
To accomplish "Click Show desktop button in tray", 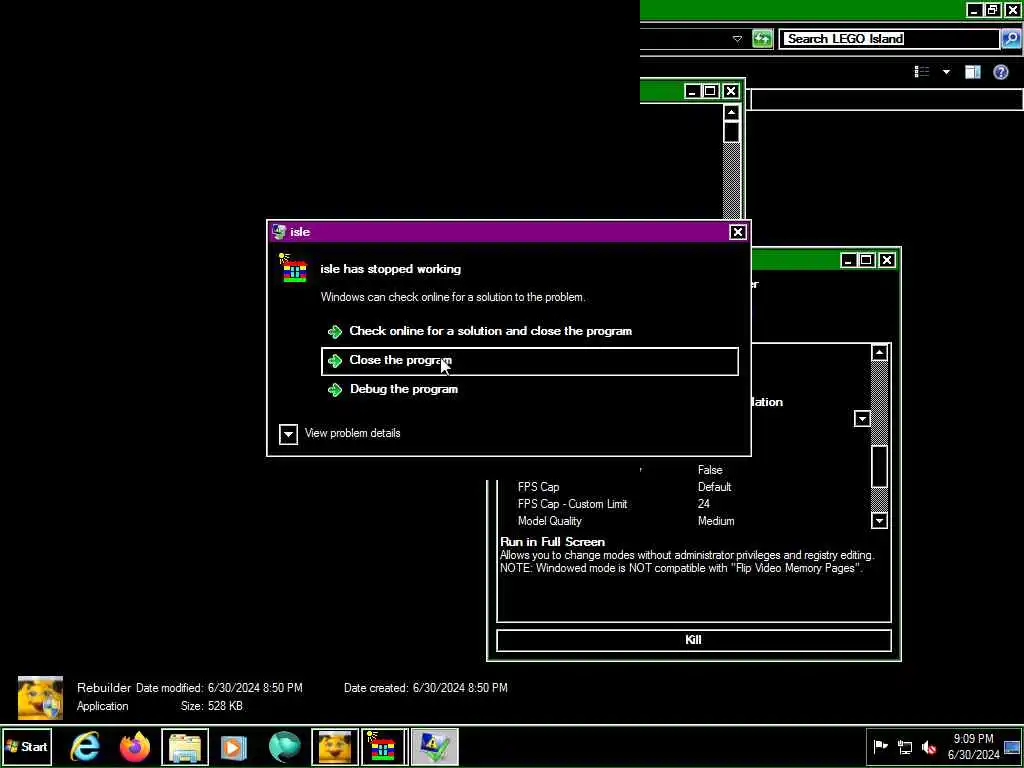I will point(1012,746).
